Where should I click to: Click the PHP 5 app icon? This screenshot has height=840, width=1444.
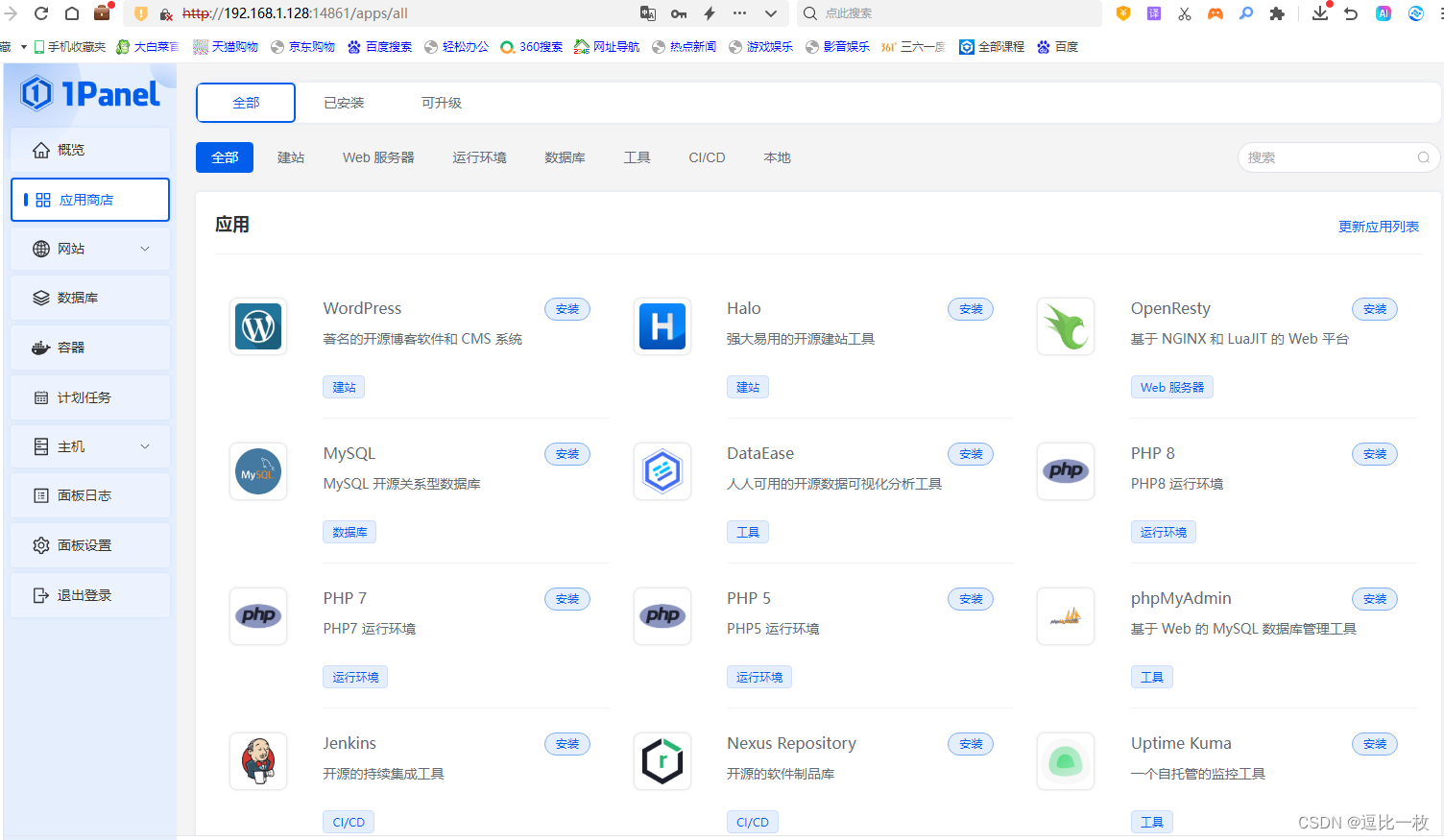662,616
